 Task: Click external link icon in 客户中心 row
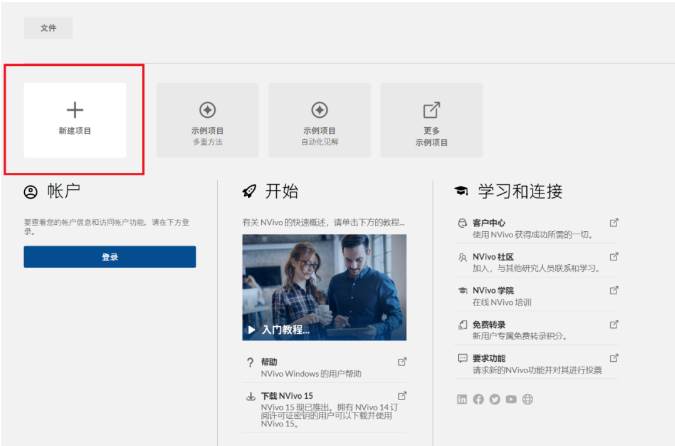[x=614, y=223]
